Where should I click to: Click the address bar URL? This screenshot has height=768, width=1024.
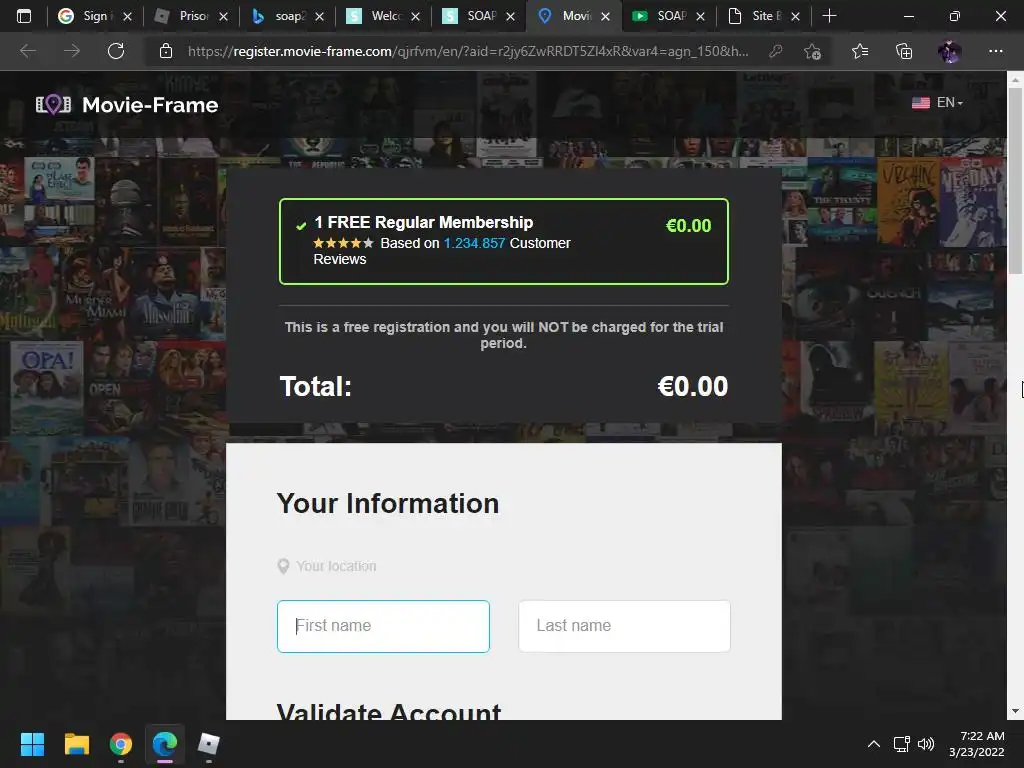pos(468,51)
